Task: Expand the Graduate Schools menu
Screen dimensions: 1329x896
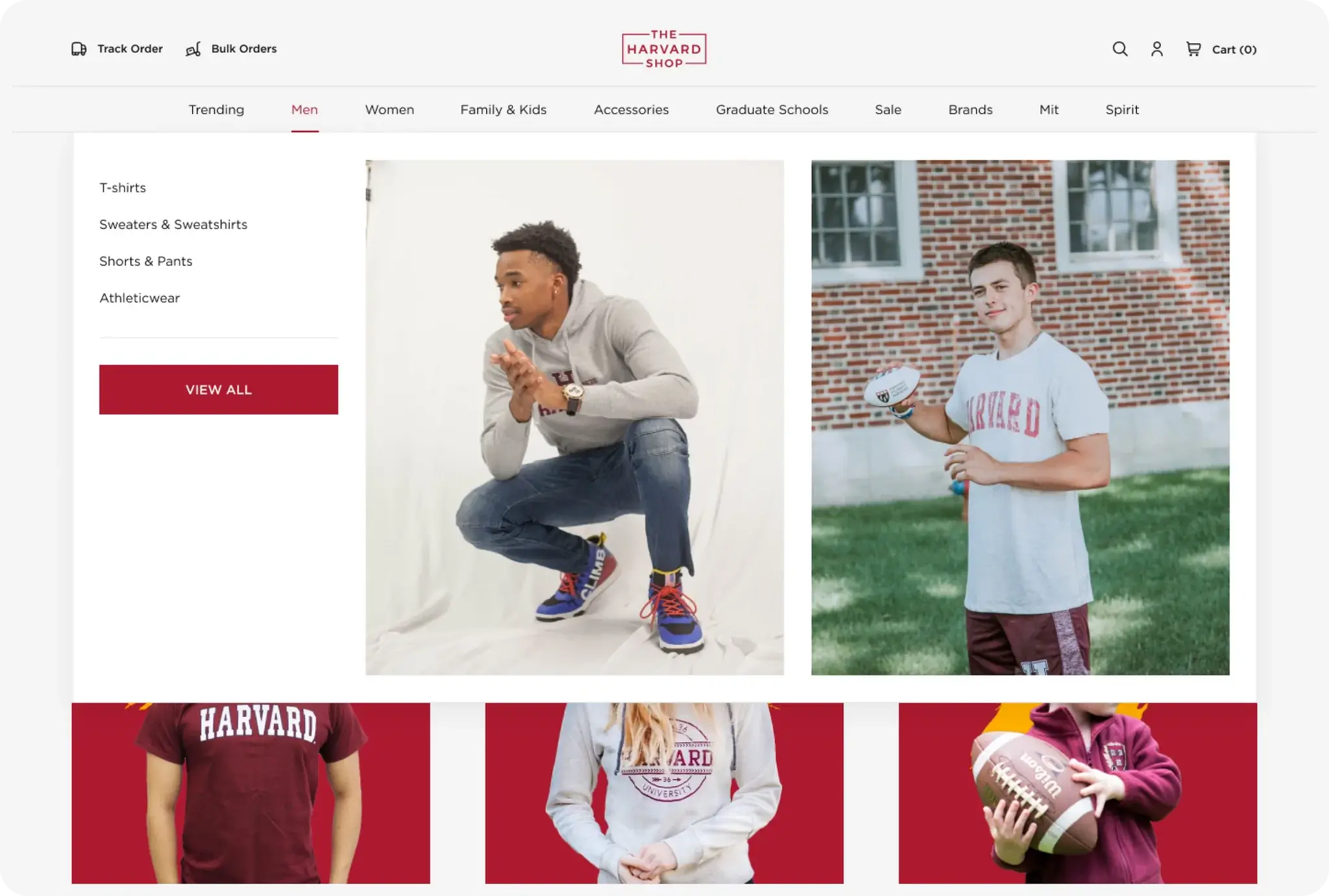Action: click(x=772, y=110)
